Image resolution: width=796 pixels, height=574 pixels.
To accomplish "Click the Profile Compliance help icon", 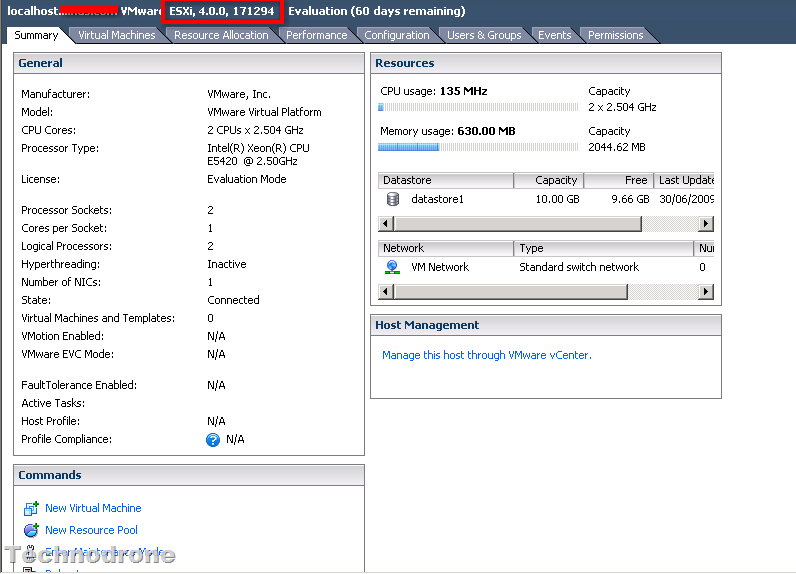I will (x=213, y=440).
